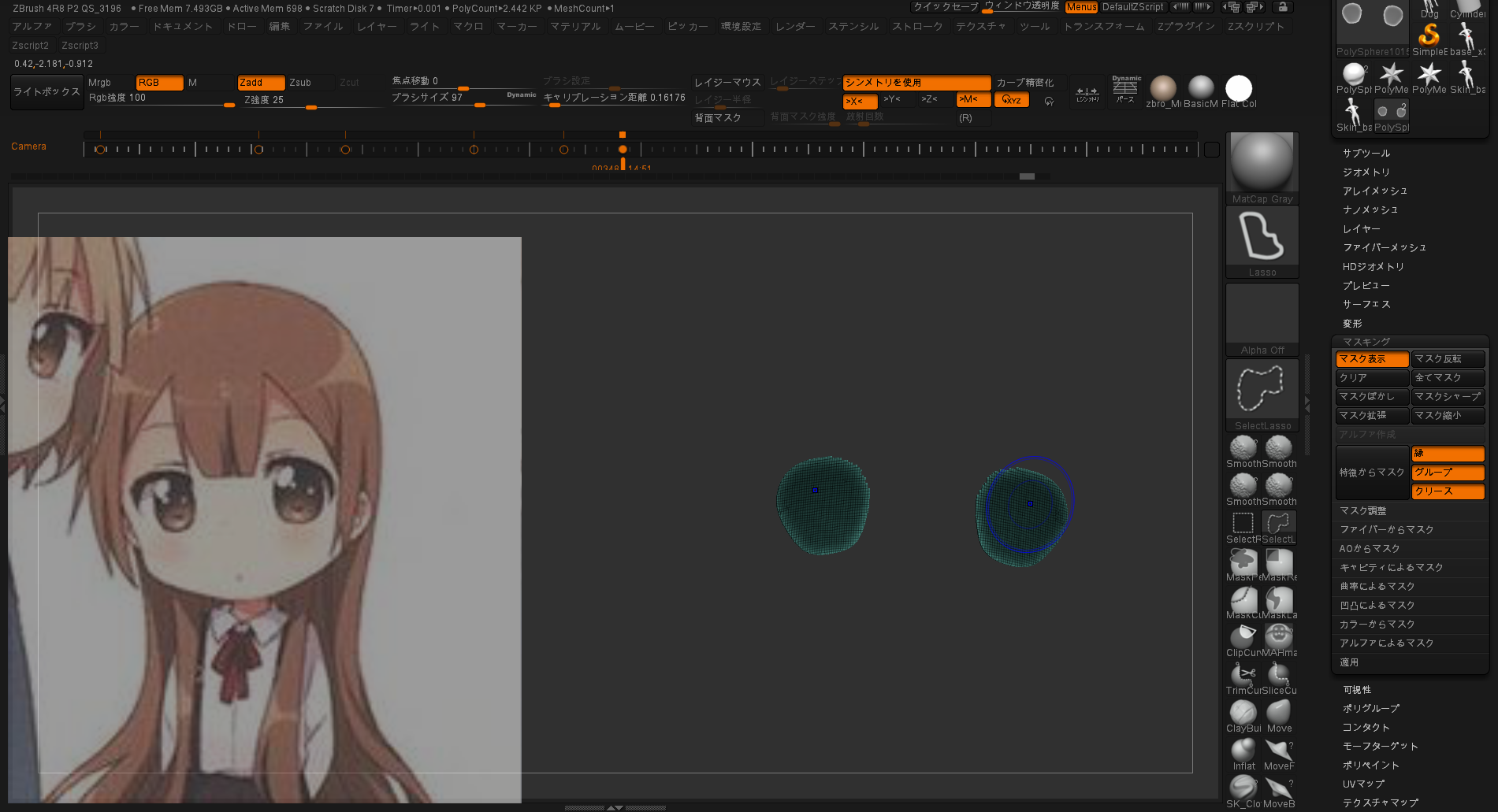Toggle the Zadd mode button
This screenshot has width=1498, height=812.
click(x=260, y=83)
